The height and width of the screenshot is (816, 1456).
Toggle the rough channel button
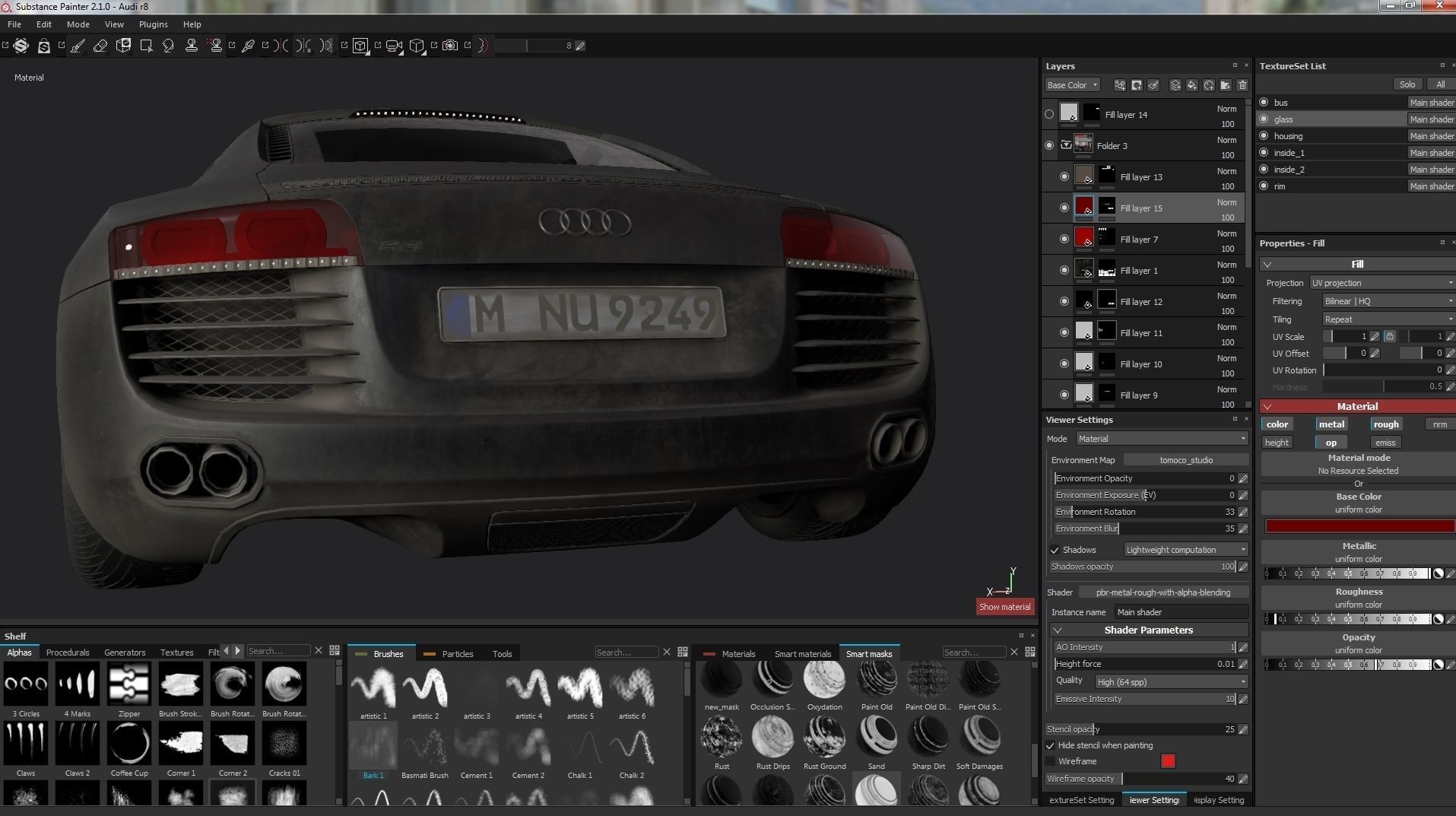(1386, 424)
